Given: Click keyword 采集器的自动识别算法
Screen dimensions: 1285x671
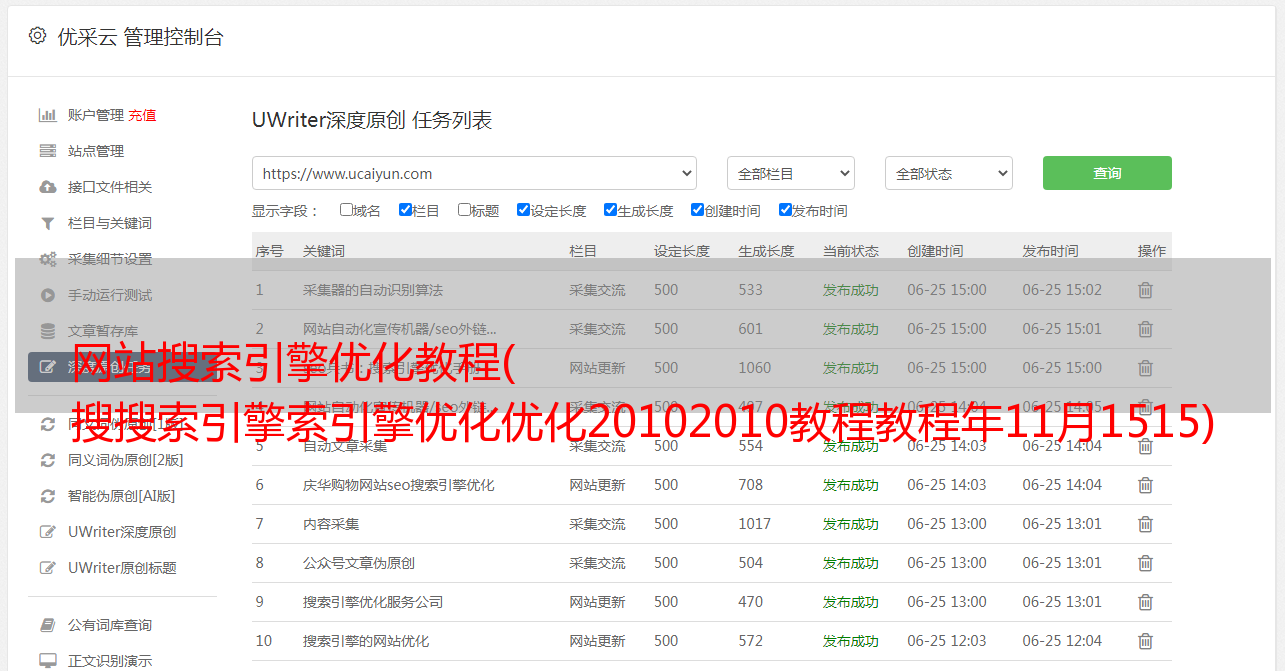Looking at the screenshot, I should point(373,290).
